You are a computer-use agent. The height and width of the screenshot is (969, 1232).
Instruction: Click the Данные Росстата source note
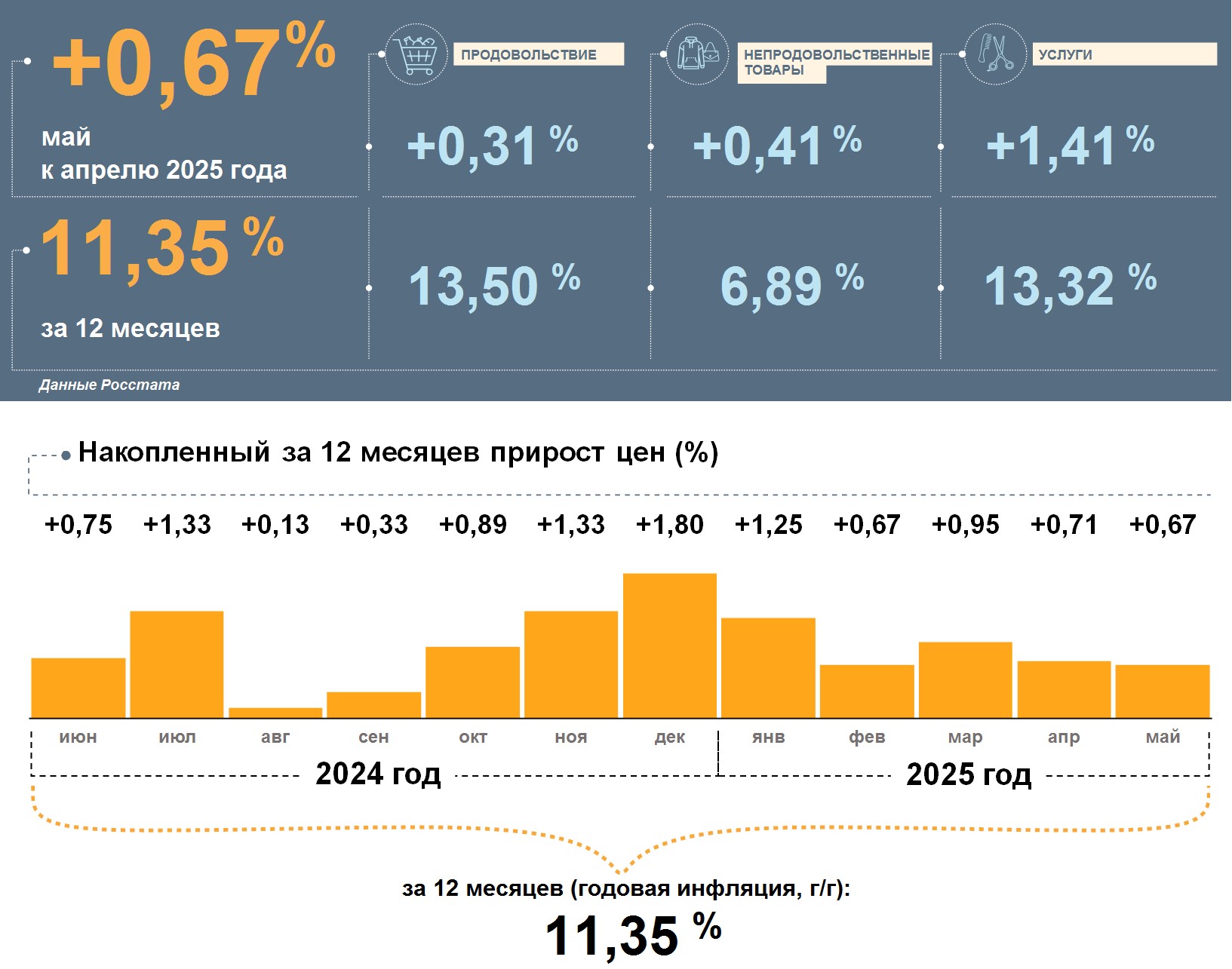click(109, 385)
